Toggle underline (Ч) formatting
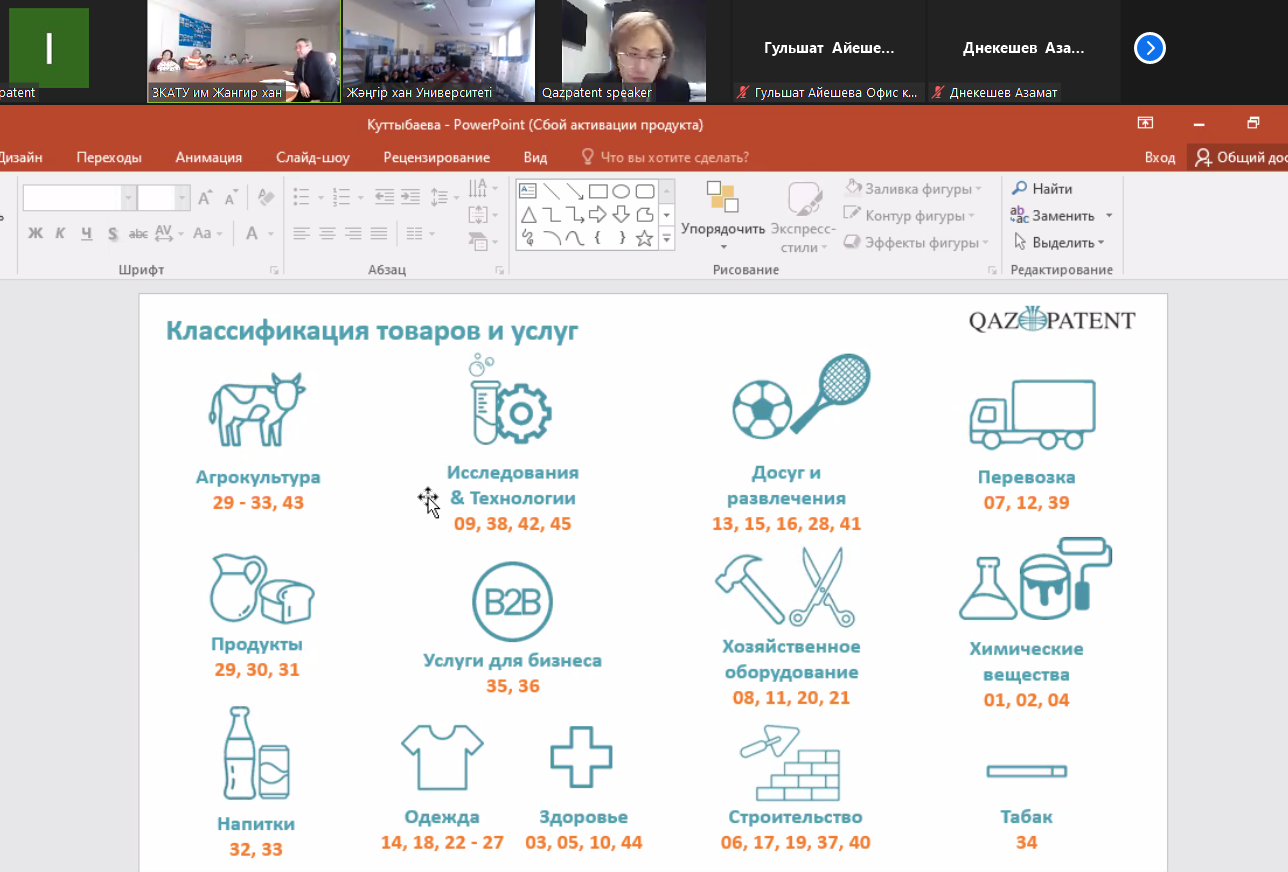 (86, 233)
